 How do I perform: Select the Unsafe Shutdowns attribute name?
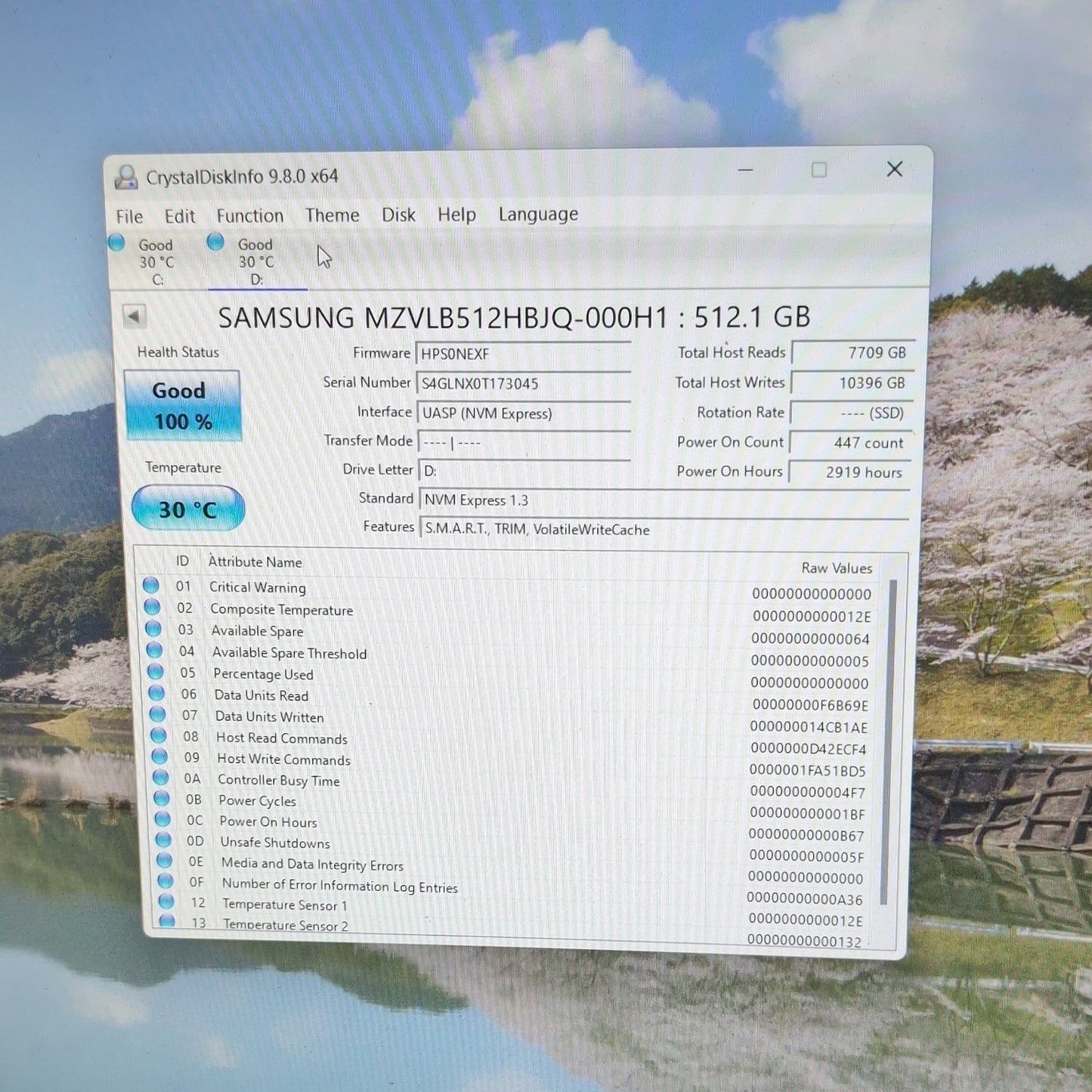tap(275, 843)
